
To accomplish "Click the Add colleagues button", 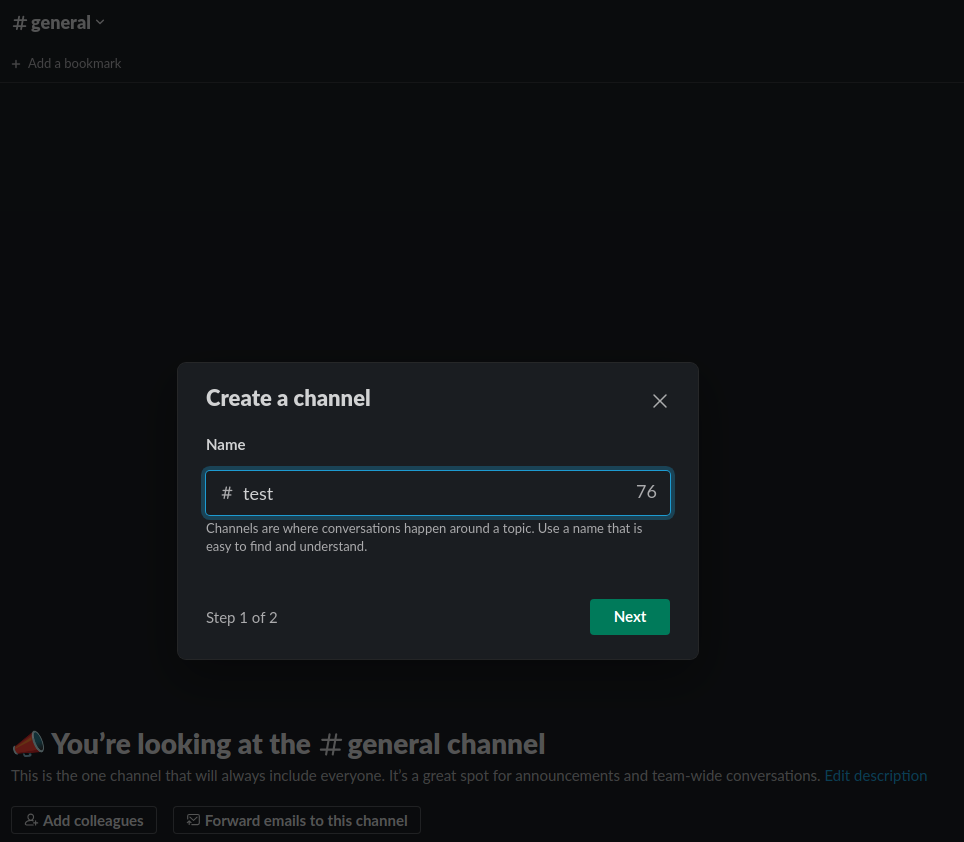I will click(x=84, y=820).
